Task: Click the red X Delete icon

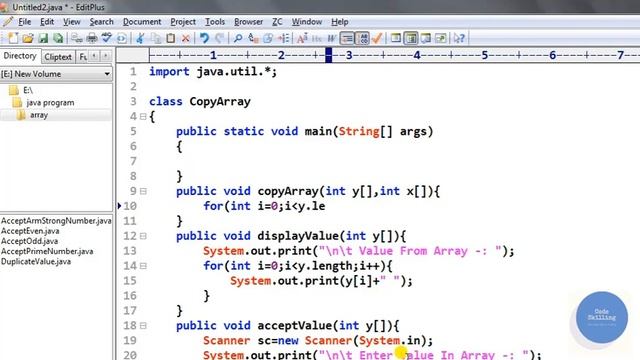Action: (x=186, y=38)
